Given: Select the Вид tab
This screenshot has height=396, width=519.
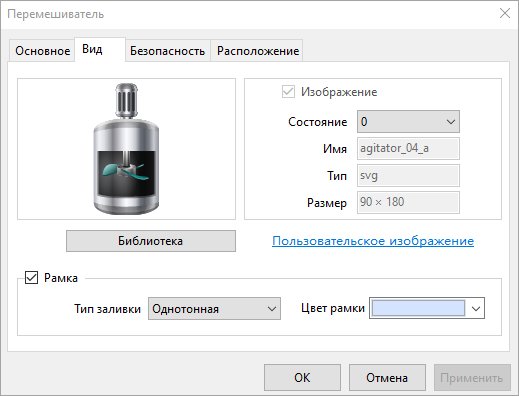Looking at the screenshot, I should point(100,49).
